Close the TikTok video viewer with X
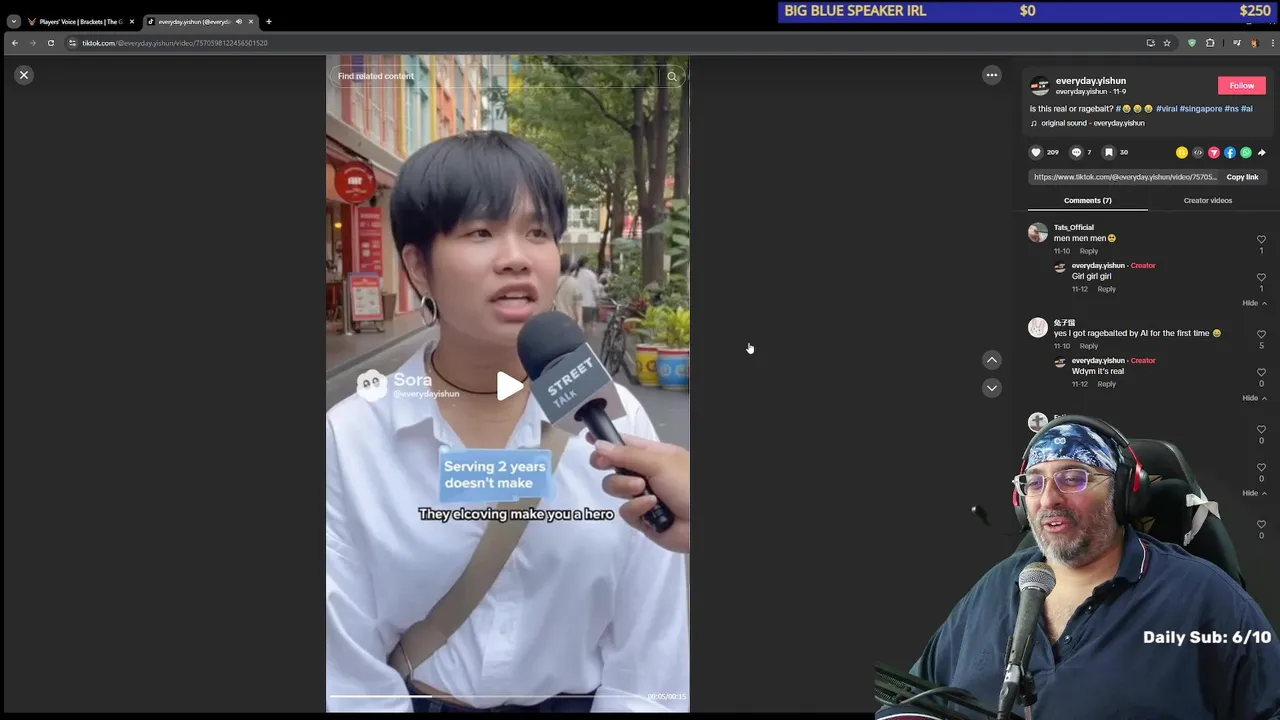 point(24,75)
